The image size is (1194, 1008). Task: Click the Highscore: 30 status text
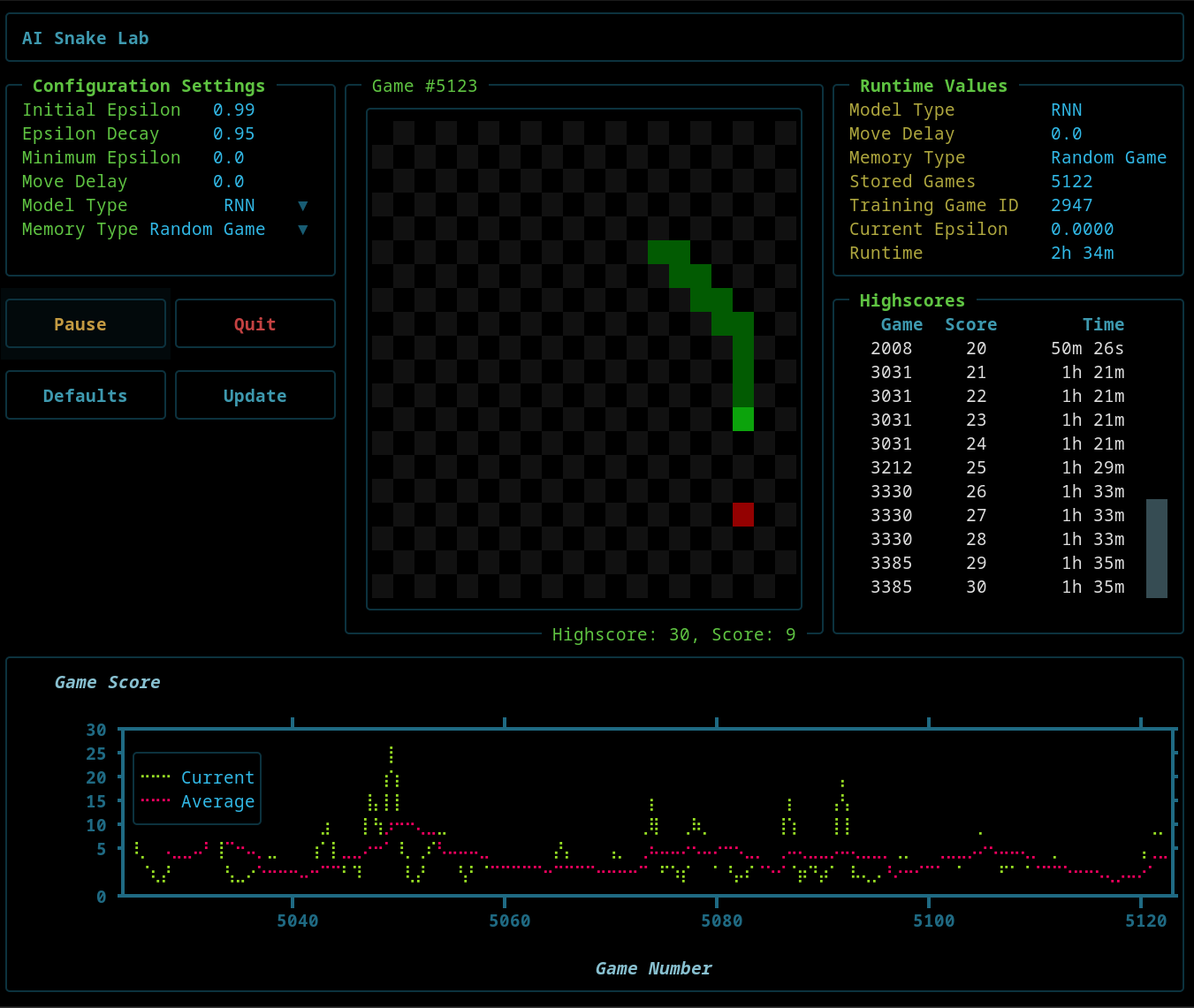[674, 634]
